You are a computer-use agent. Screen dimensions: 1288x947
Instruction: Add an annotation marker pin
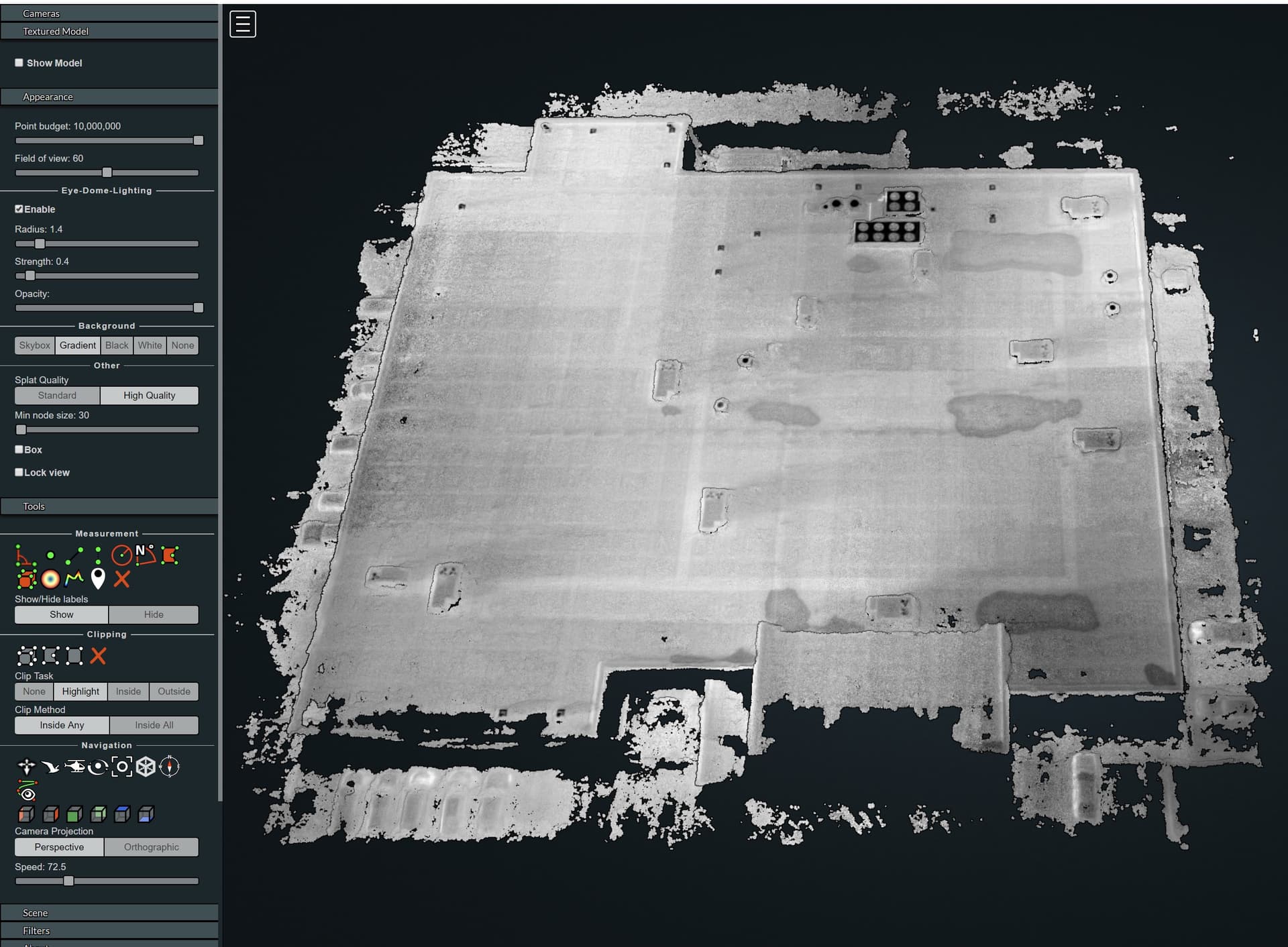pos(98,578)
